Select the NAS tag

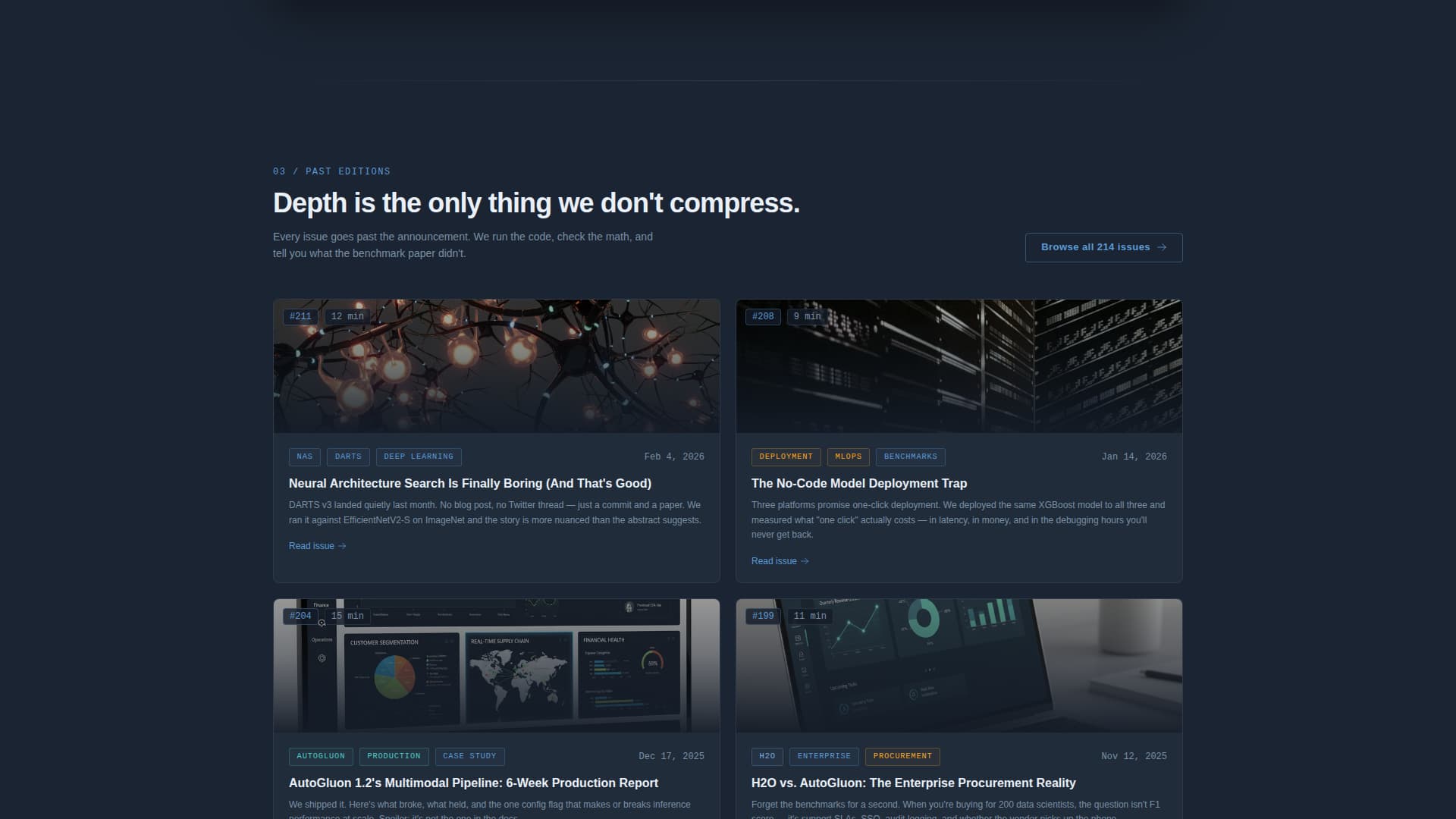[x=305, y=457]
